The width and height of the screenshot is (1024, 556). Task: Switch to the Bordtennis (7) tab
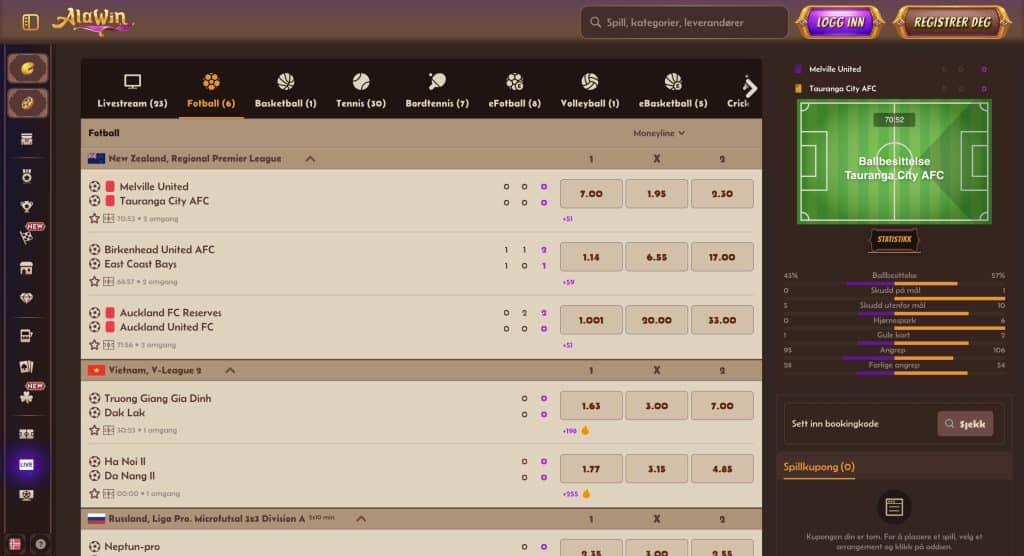coord(437,90)
